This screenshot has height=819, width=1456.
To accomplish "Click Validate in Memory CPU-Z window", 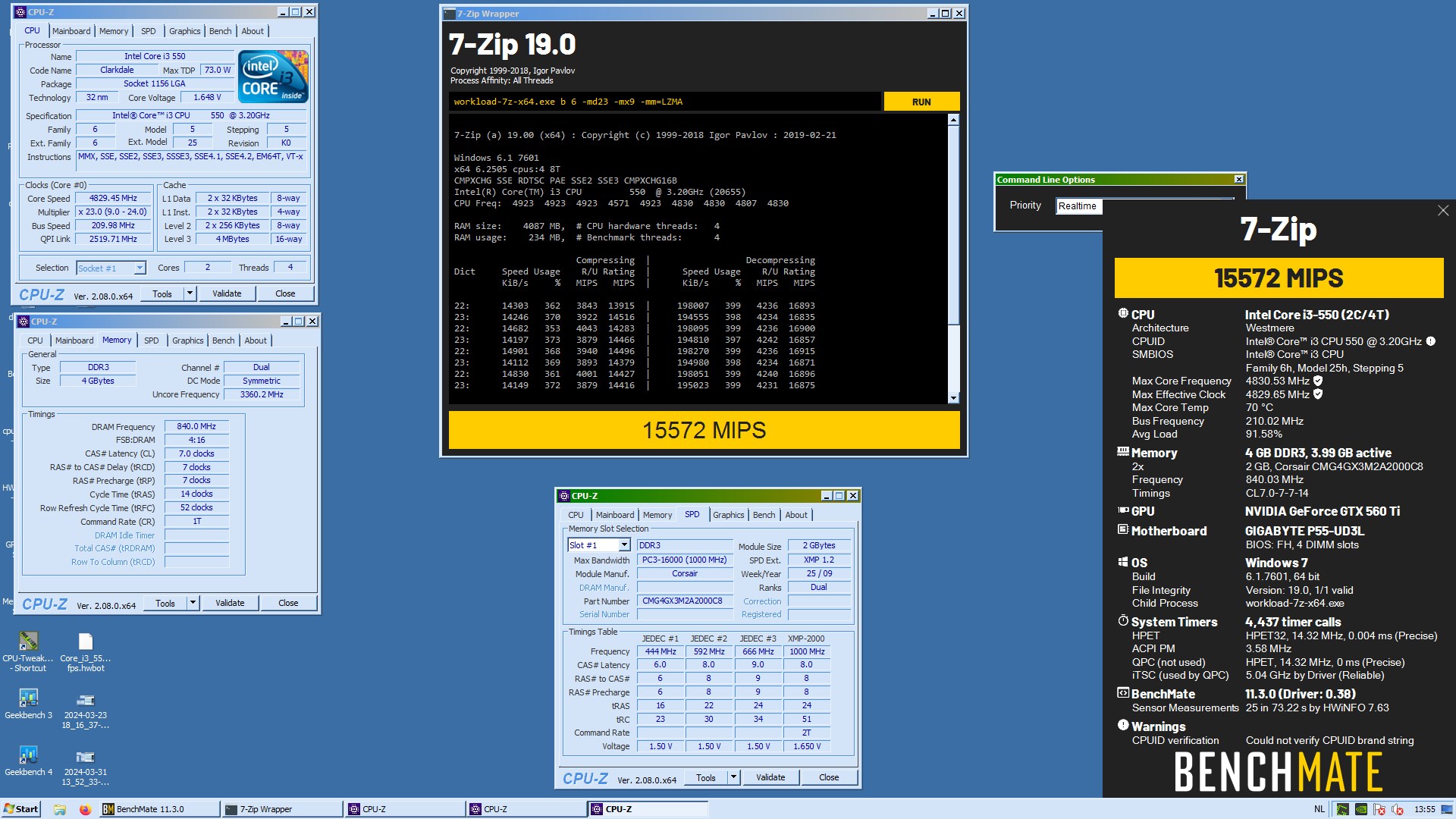I will point(230,603).
